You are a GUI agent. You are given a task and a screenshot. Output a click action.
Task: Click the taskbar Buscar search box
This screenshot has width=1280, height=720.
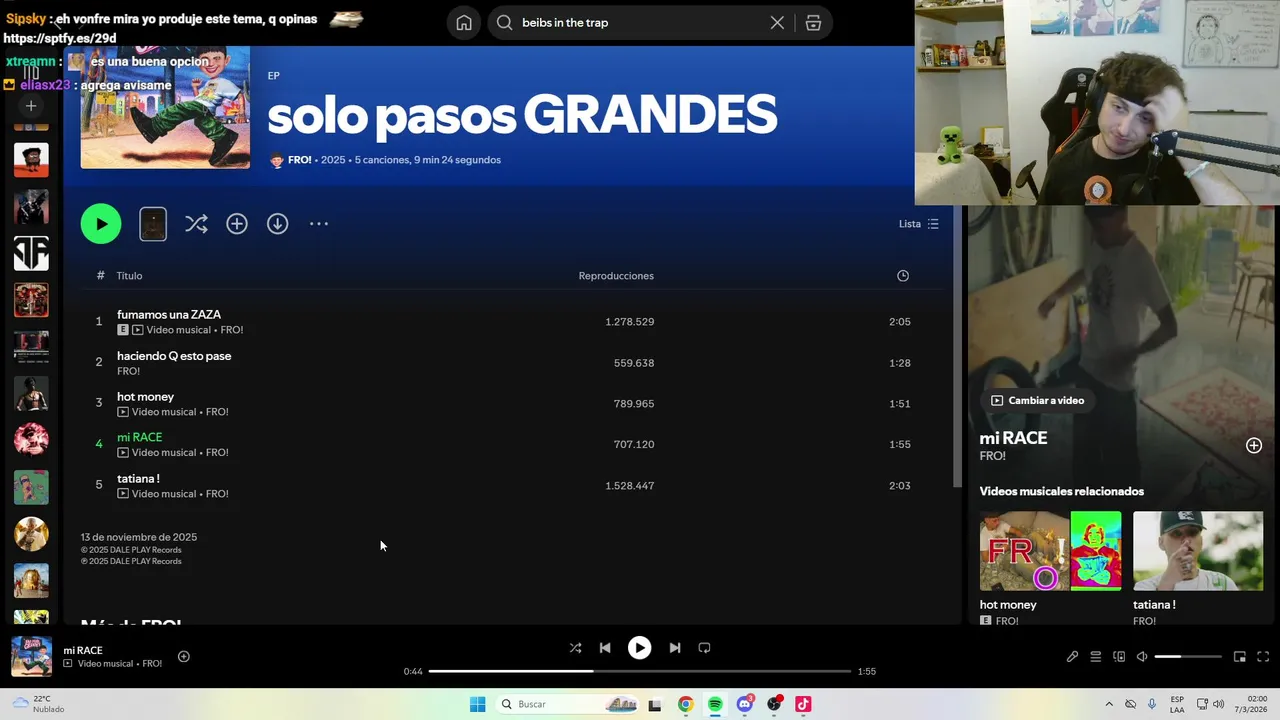tap(566, 704)
